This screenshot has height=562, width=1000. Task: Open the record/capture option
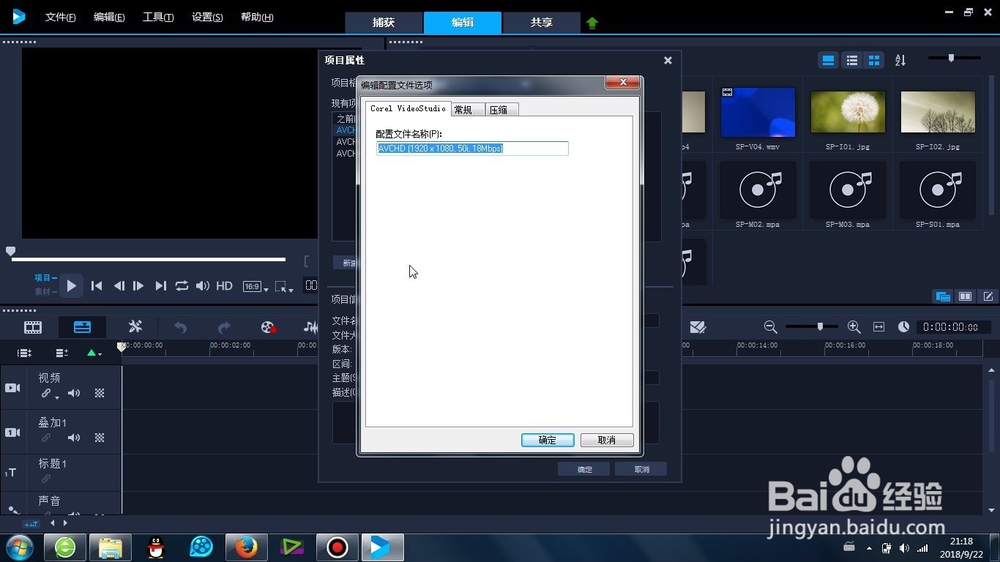pos(268,327)
